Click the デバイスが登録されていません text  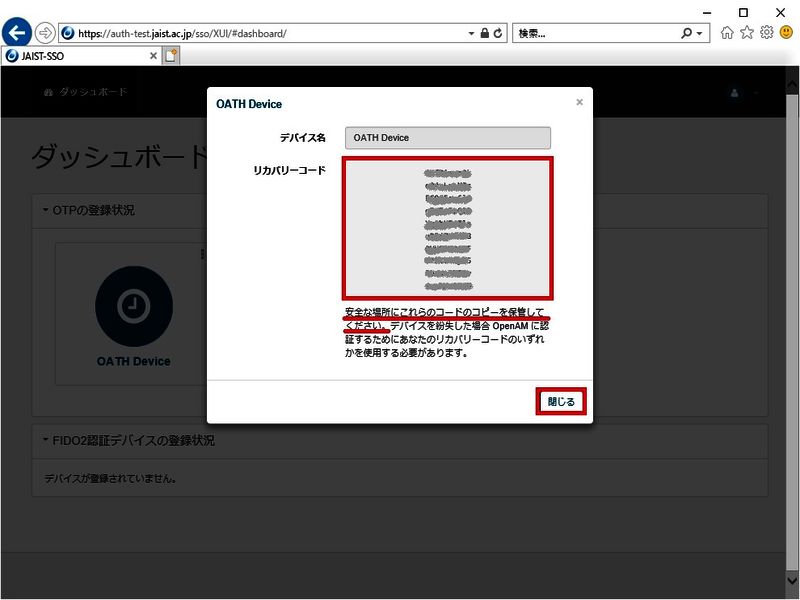[x=111, y=479]
